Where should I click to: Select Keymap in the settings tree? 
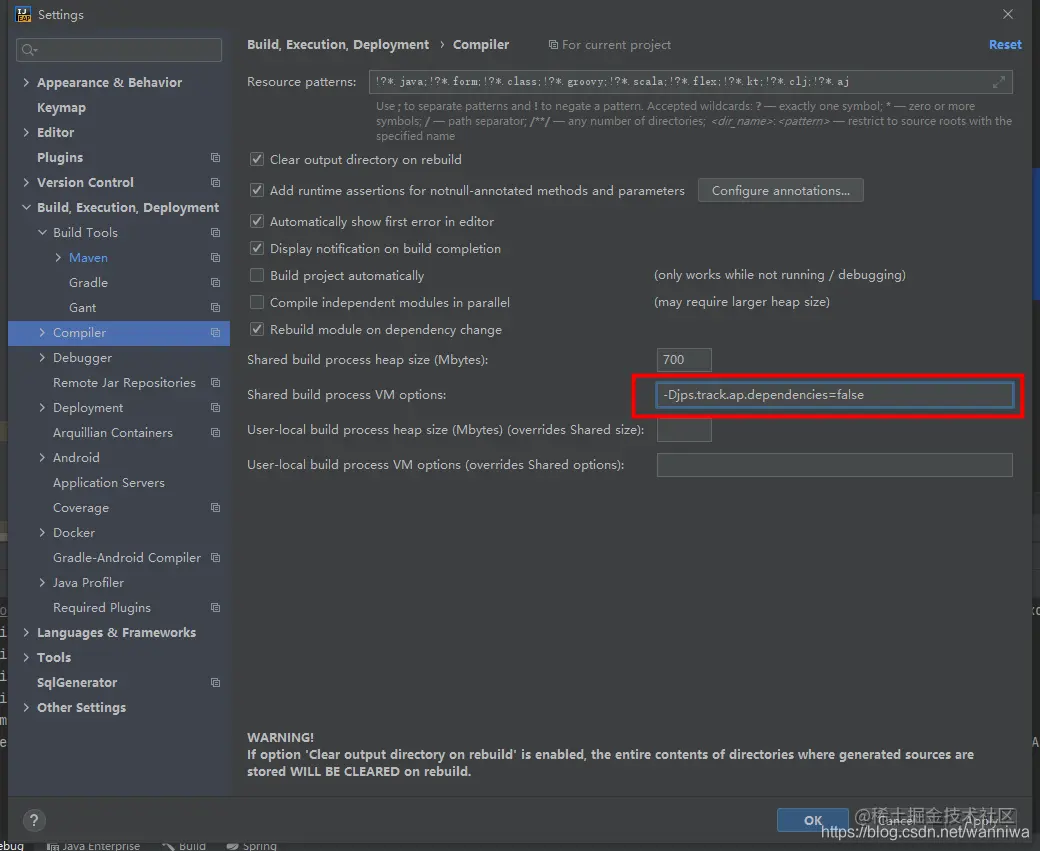[61, 107]
